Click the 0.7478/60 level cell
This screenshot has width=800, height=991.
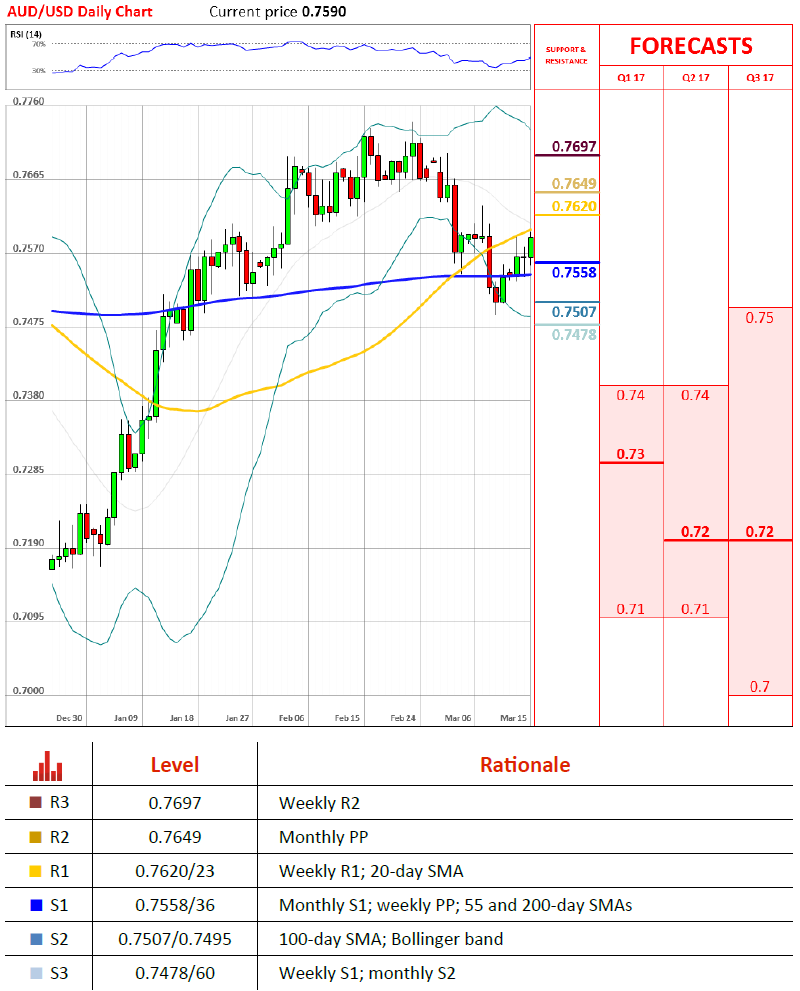point(175,974)
